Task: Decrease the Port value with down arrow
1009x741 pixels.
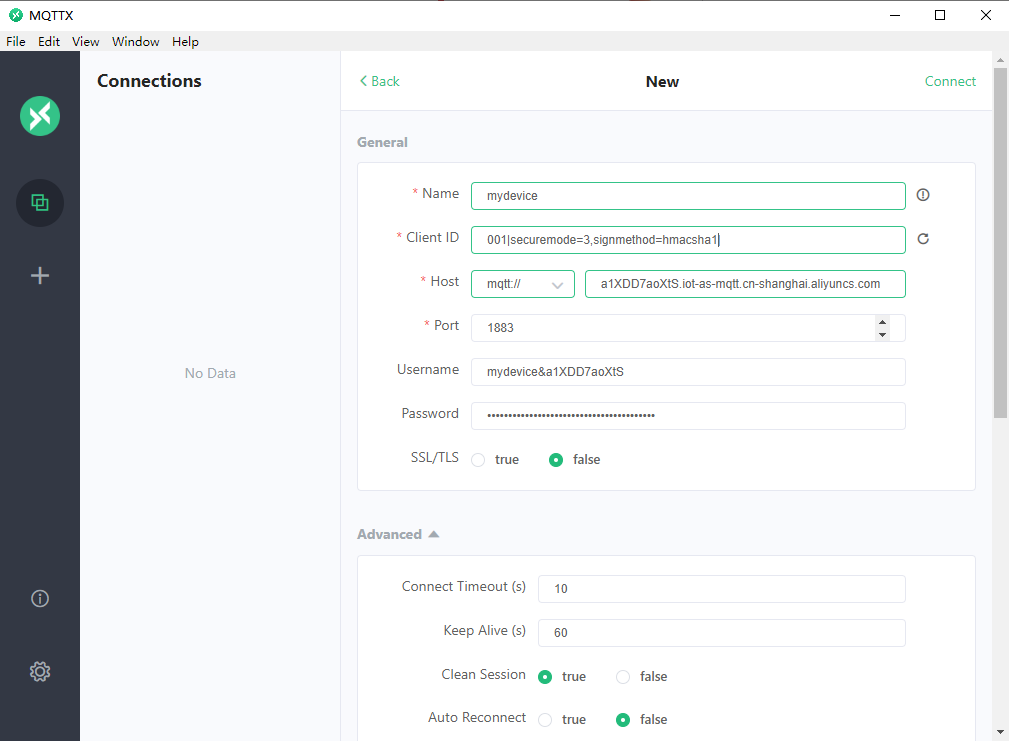Action: pos(882,334)
